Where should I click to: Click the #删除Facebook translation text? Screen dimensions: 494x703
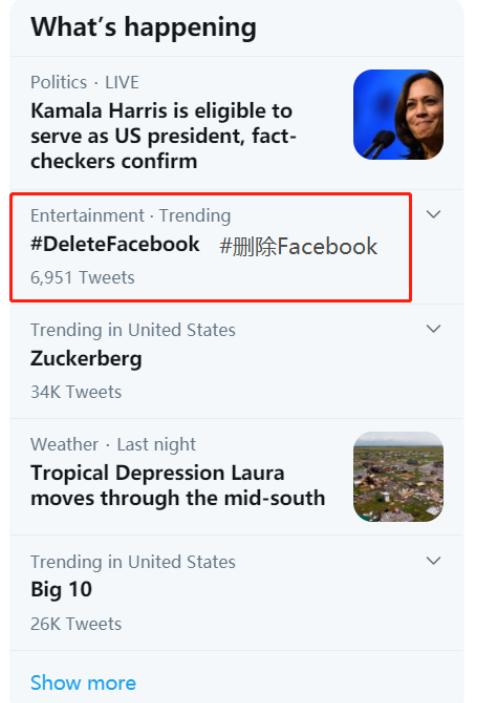click(x=298, y=247)
